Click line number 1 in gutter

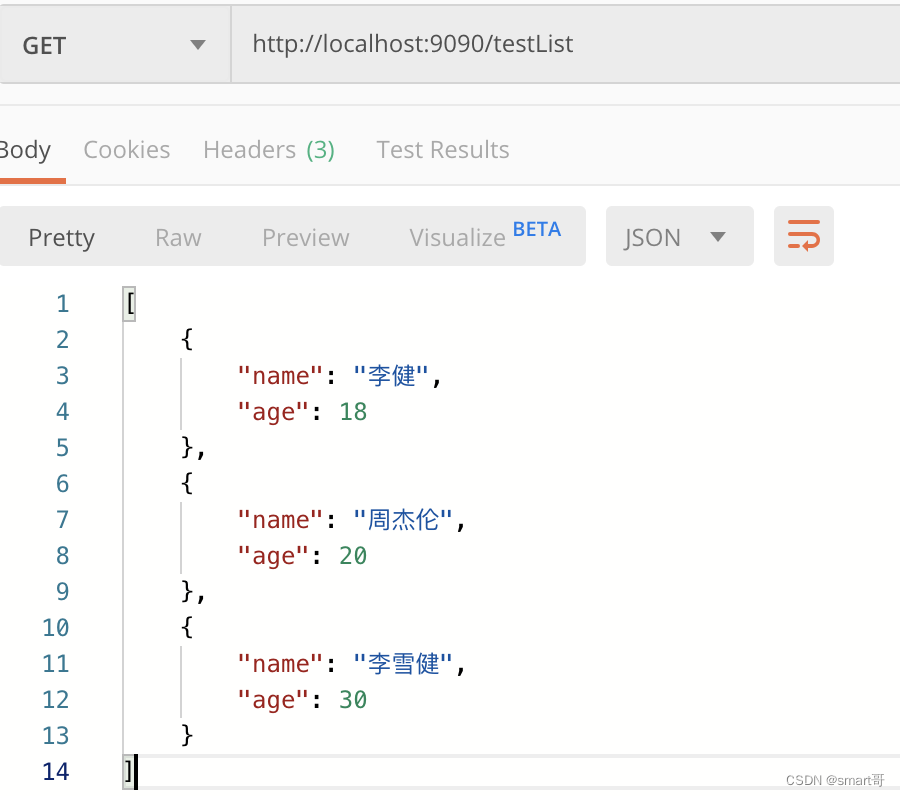(63, 304)
